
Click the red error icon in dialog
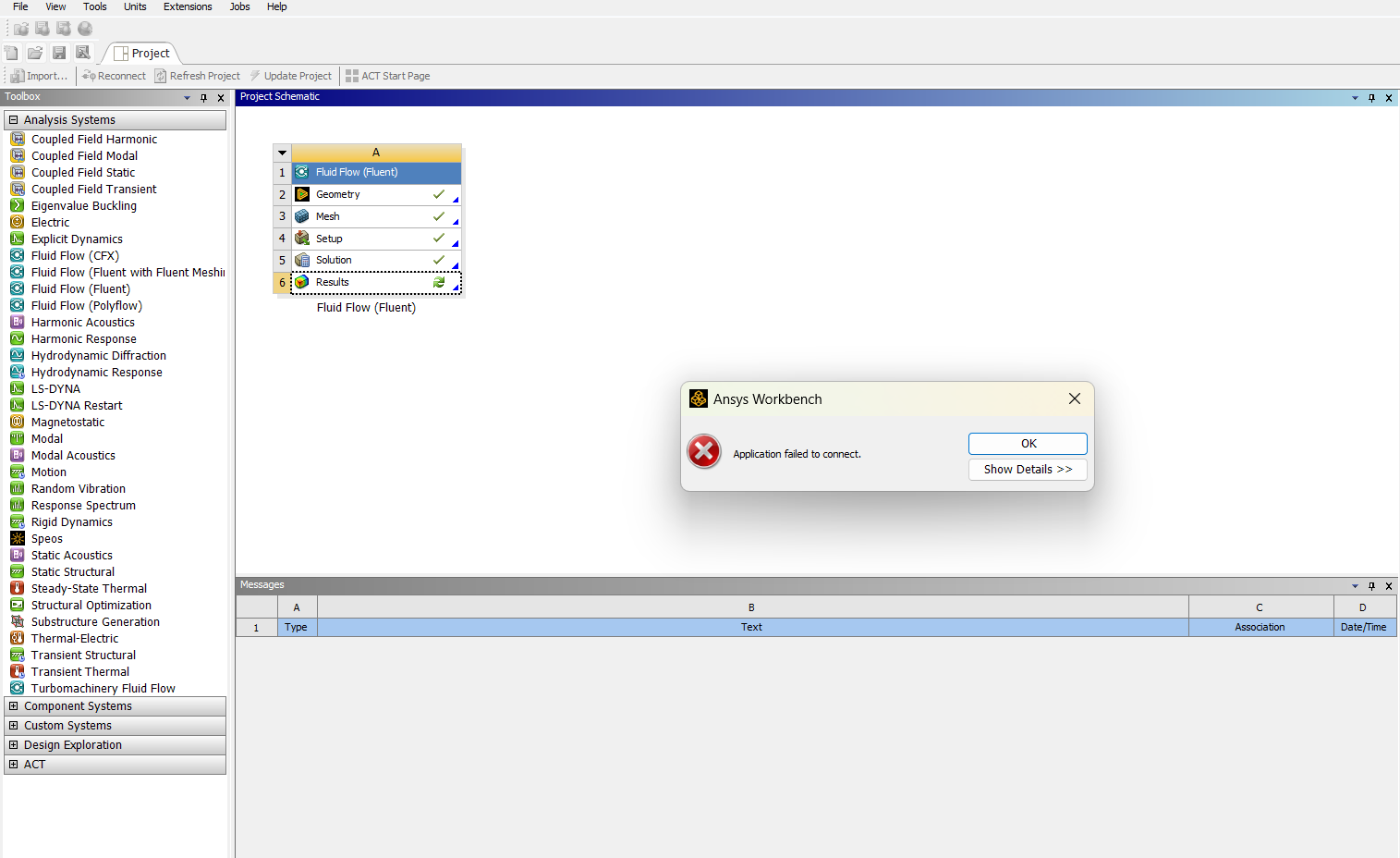pyautogui.click(x=704, y=451)
